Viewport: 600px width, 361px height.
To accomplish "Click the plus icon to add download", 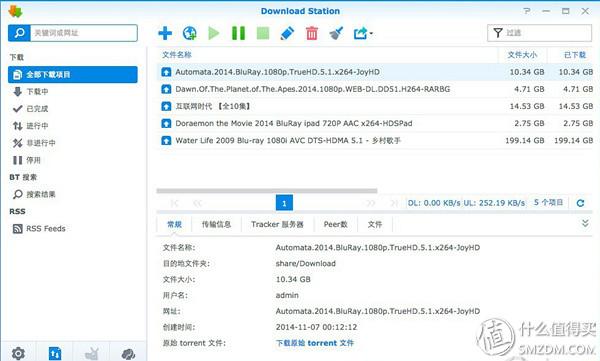I will (165, 33).
